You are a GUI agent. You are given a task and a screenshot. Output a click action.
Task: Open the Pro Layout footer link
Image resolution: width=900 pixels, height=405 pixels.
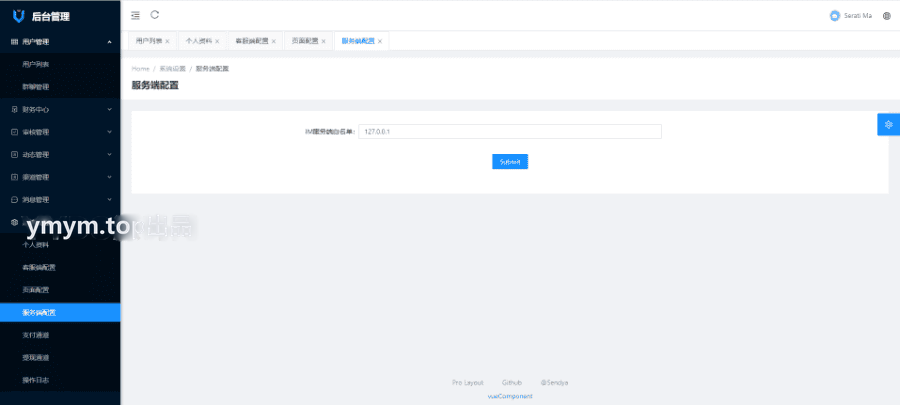pyautogui.click(x=468, y=383)
